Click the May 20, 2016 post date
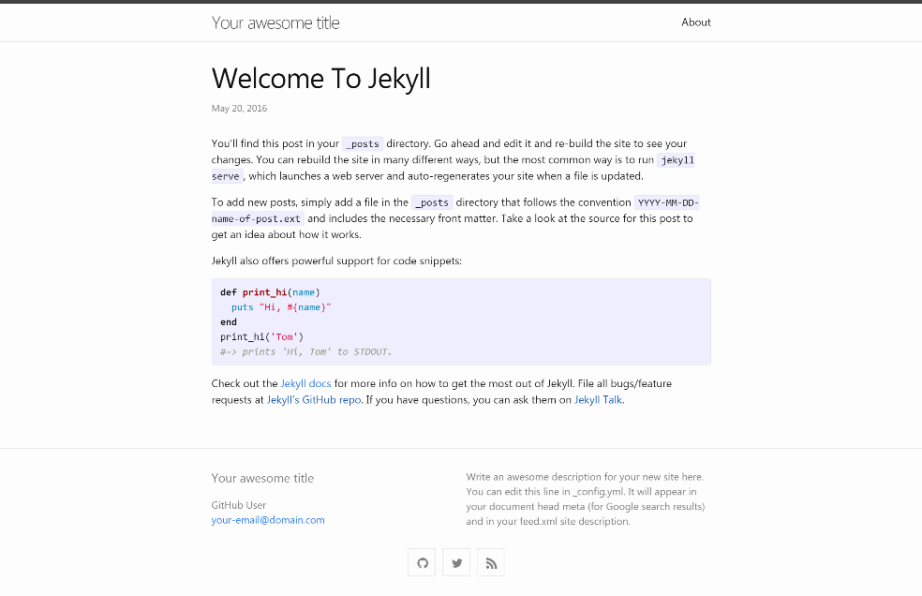Screen dimensions: 922x596 point(239,108)
